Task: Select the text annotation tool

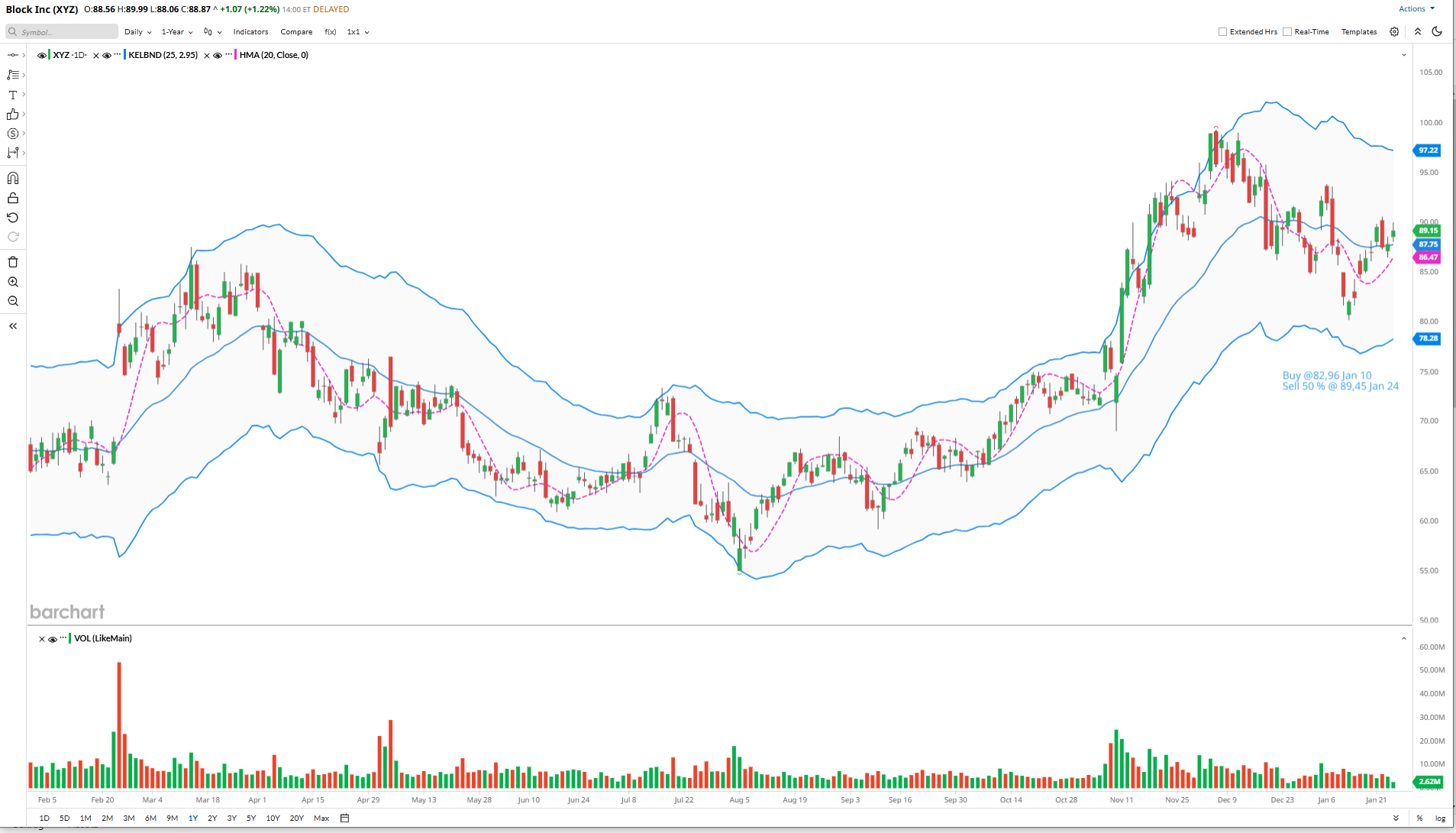Action: coord(13,95)
